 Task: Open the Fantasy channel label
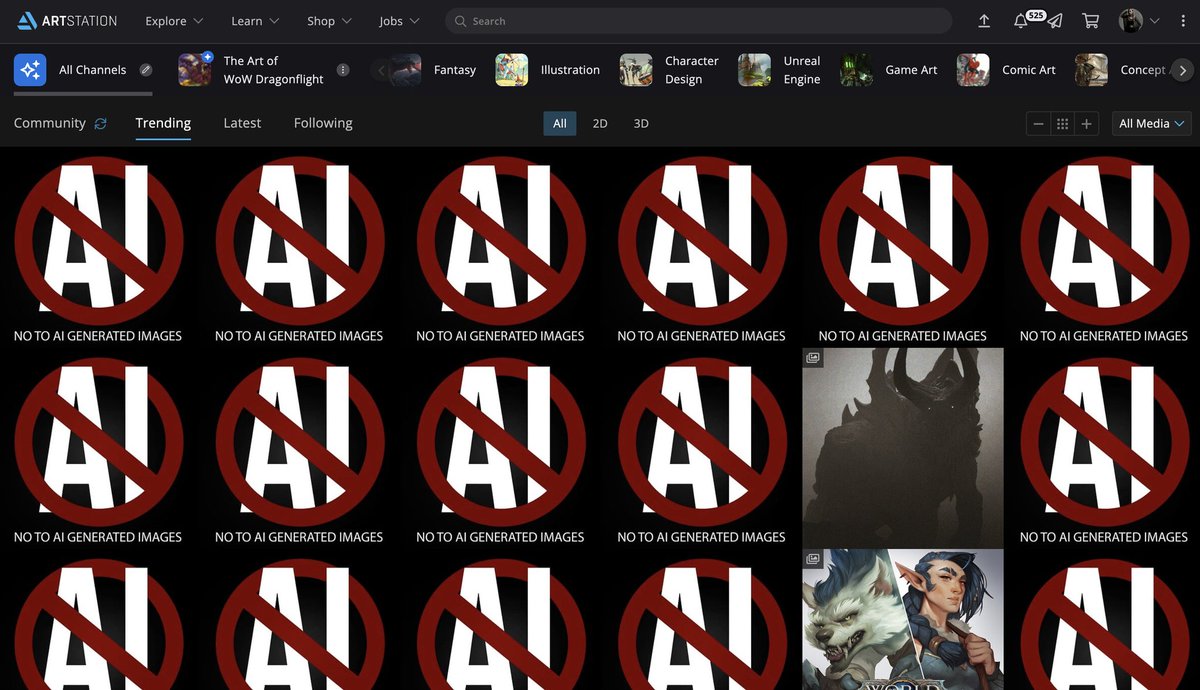(x=455, y=70)
